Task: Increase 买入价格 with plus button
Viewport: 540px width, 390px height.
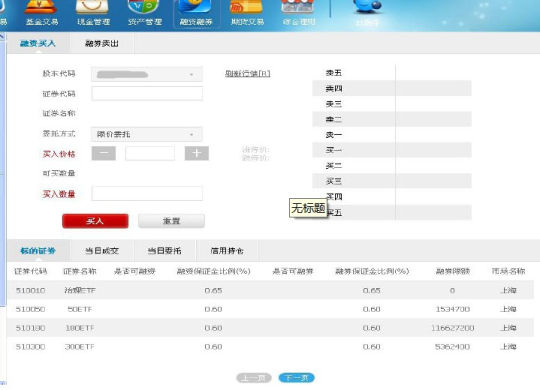Action: click(x=197, y=153)
